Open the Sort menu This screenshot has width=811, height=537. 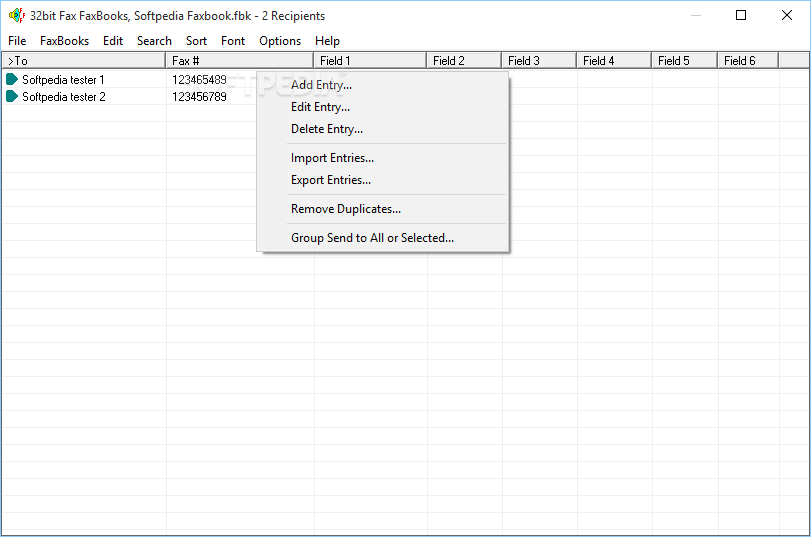coord(196,41)
